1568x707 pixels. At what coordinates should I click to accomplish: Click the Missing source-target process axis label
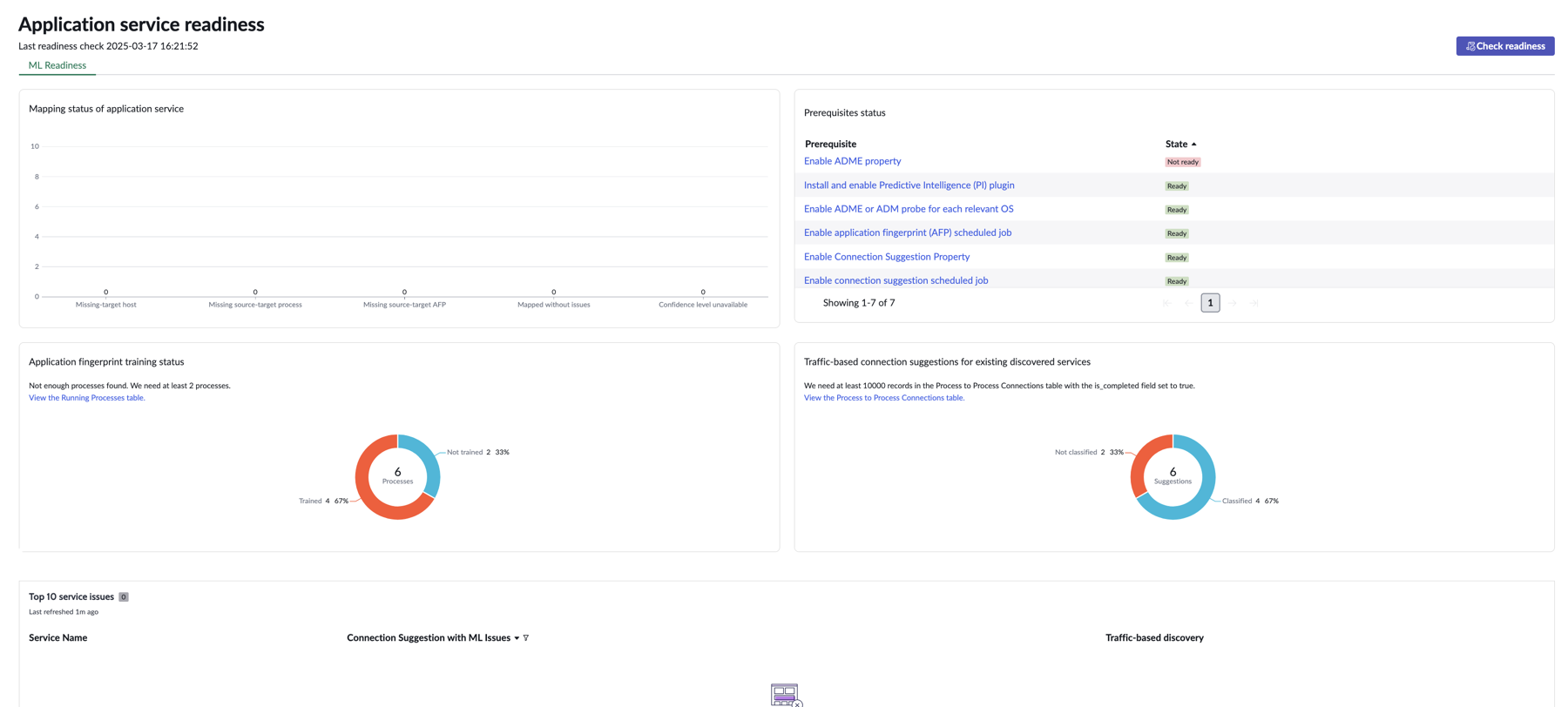coord(255,305)
